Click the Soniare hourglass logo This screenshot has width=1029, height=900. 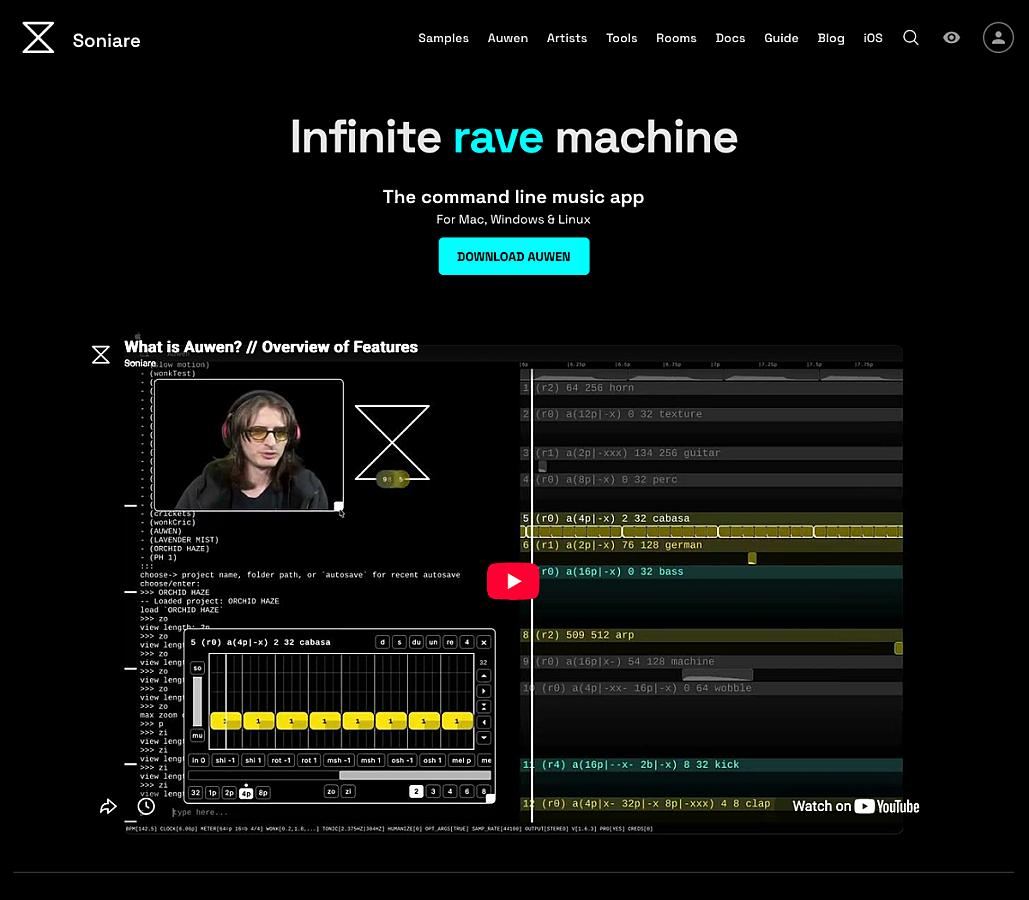click(38, 37)
